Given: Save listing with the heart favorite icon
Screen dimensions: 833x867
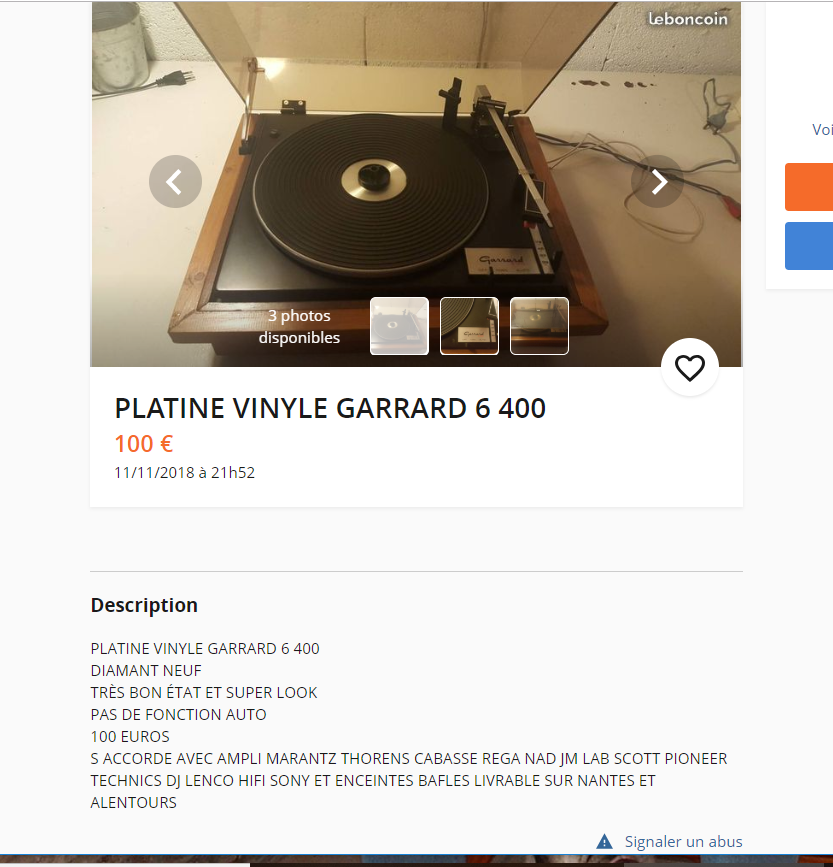Looking at the screenshot, I should point(690,367).
